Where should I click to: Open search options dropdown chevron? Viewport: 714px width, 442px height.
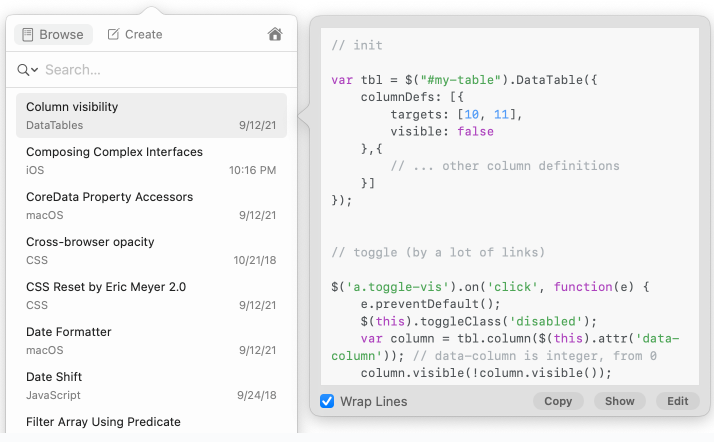pos(35,71)
